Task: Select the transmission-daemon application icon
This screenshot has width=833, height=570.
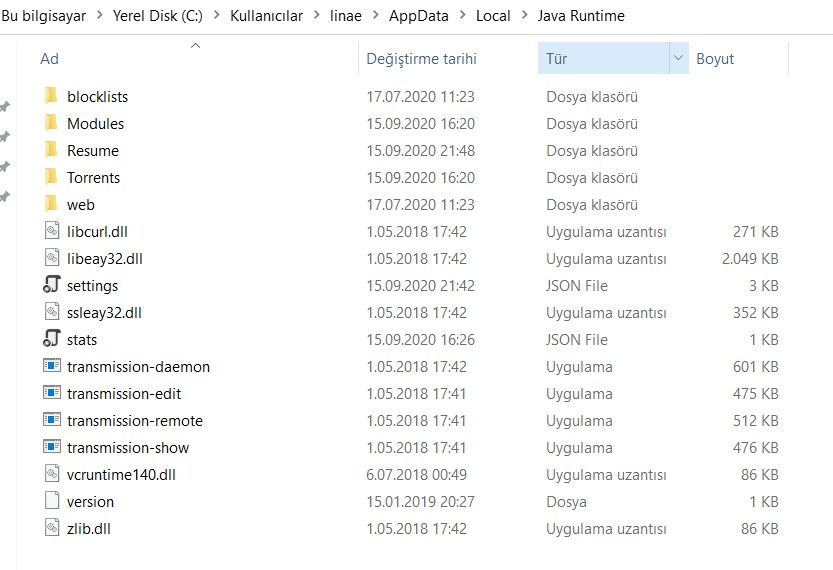Action: click(x=52, y=366)
